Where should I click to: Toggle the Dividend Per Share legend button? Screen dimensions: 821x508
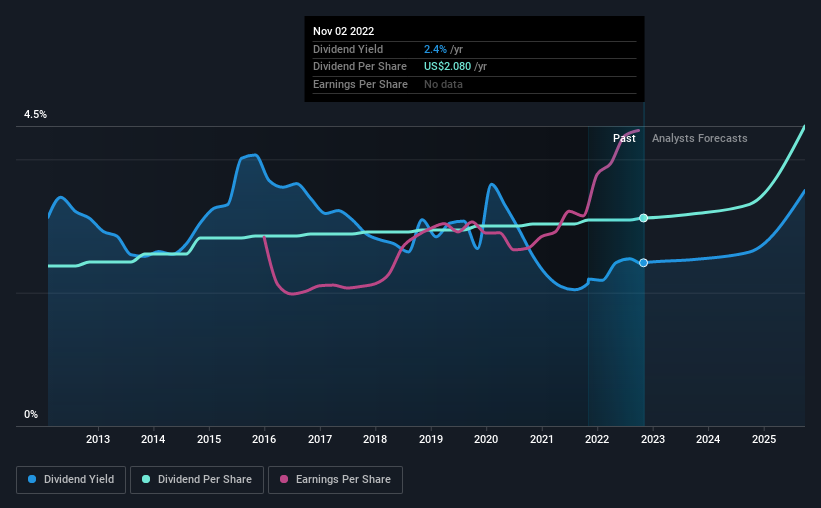pos(197,480)
